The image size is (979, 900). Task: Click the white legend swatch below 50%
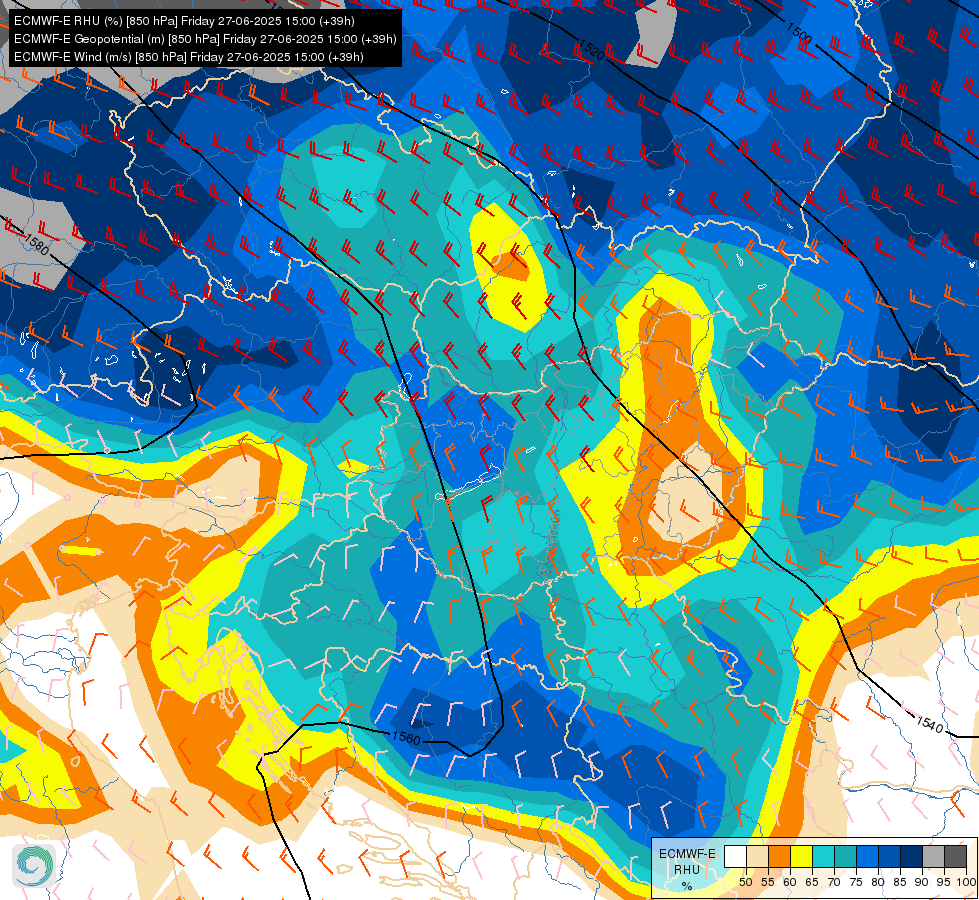point(735,856)
